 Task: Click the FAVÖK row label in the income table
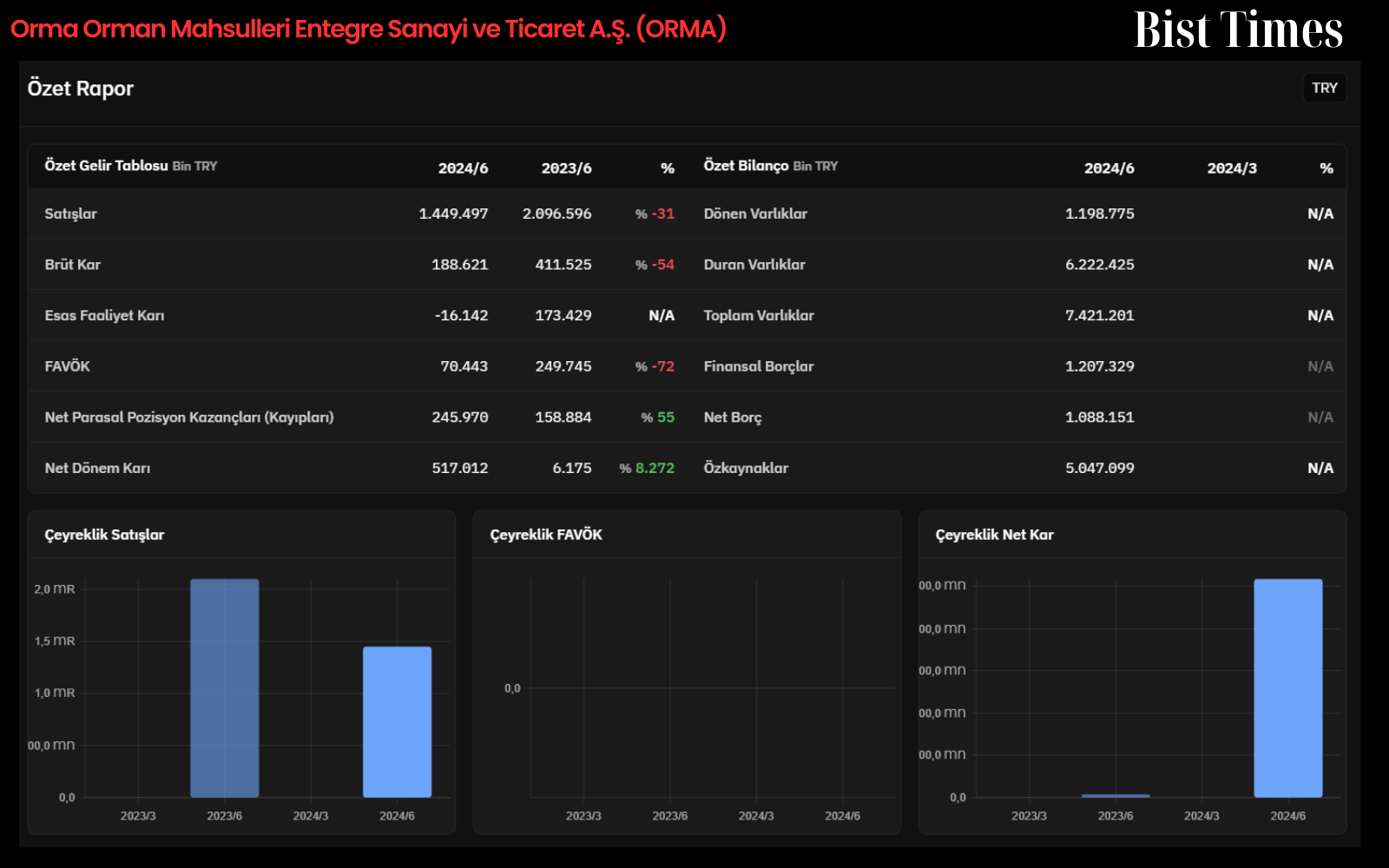[x=68, y=366]
